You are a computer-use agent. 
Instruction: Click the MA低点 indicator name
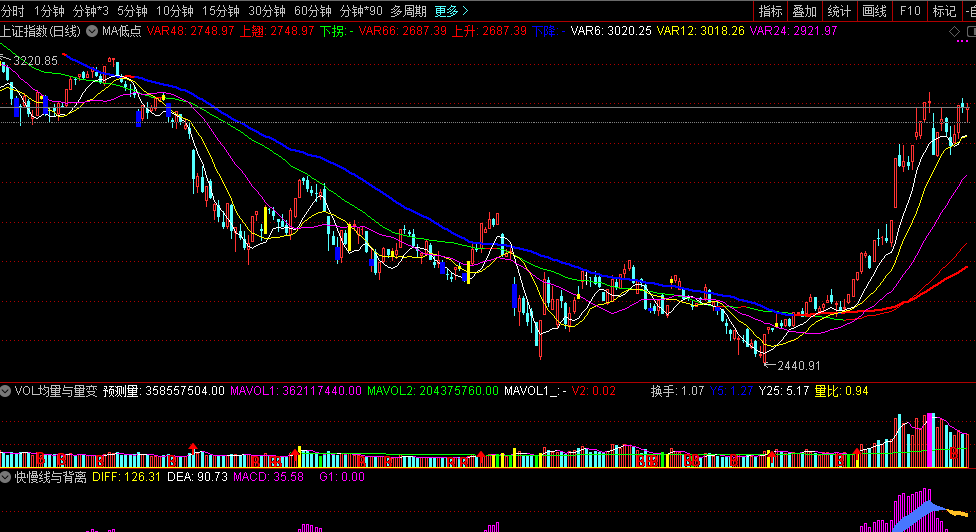tap(122, 31)
